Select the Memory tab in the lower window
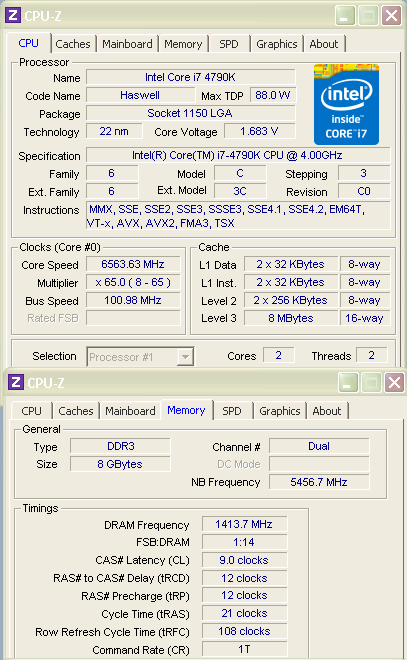This screenshot has height=660, width=407. pos(186,410)
